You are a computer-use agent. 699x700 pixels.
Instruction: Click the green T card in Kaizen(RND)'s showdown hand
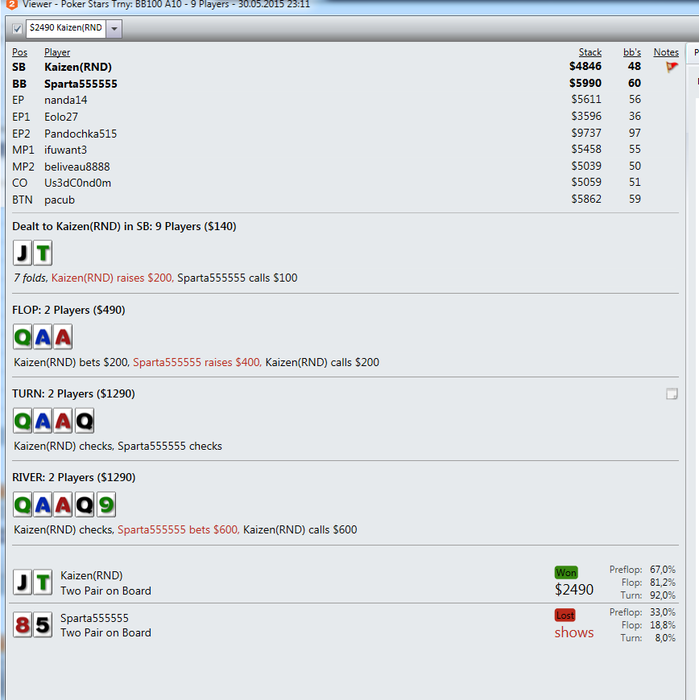click(43, 582)
